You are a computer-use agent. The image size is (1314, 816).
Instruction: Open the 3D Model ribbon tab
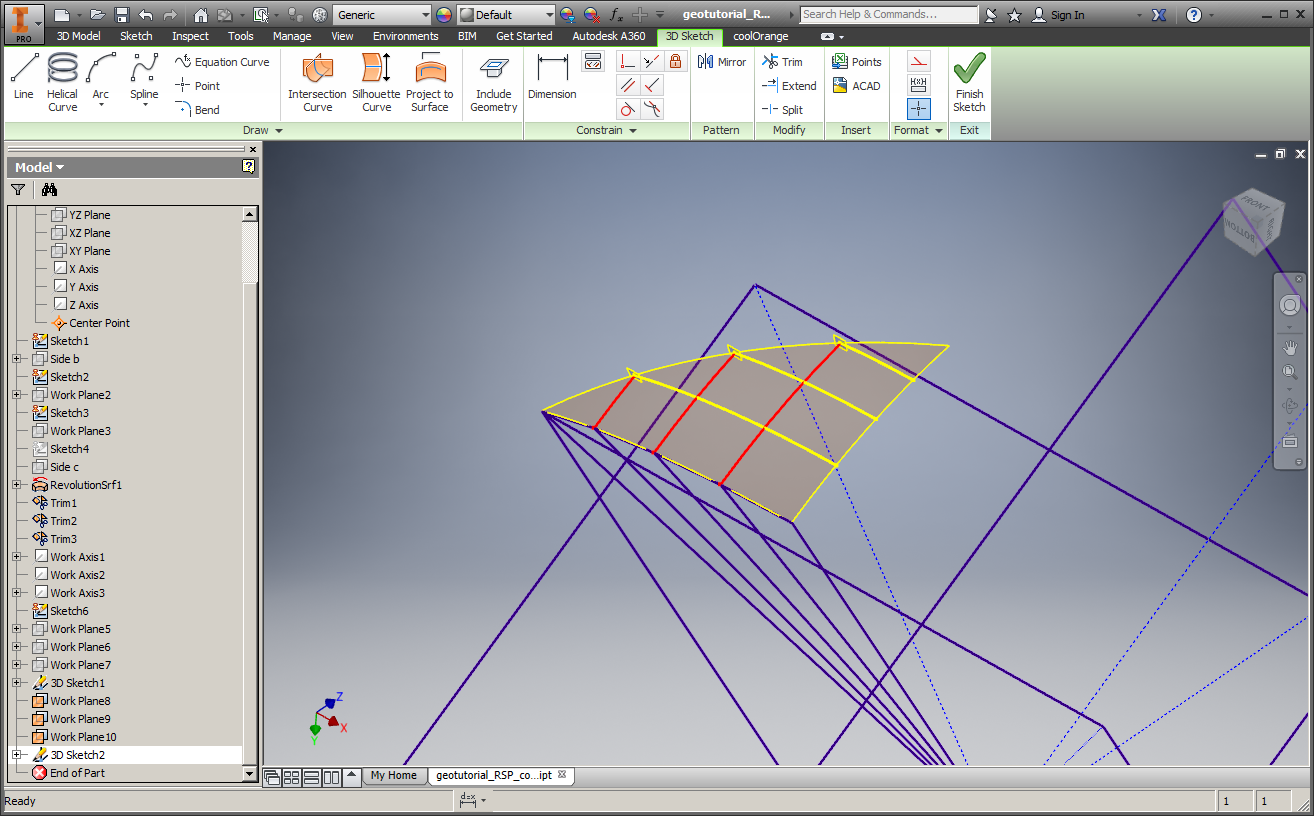[x=78, y=36]
